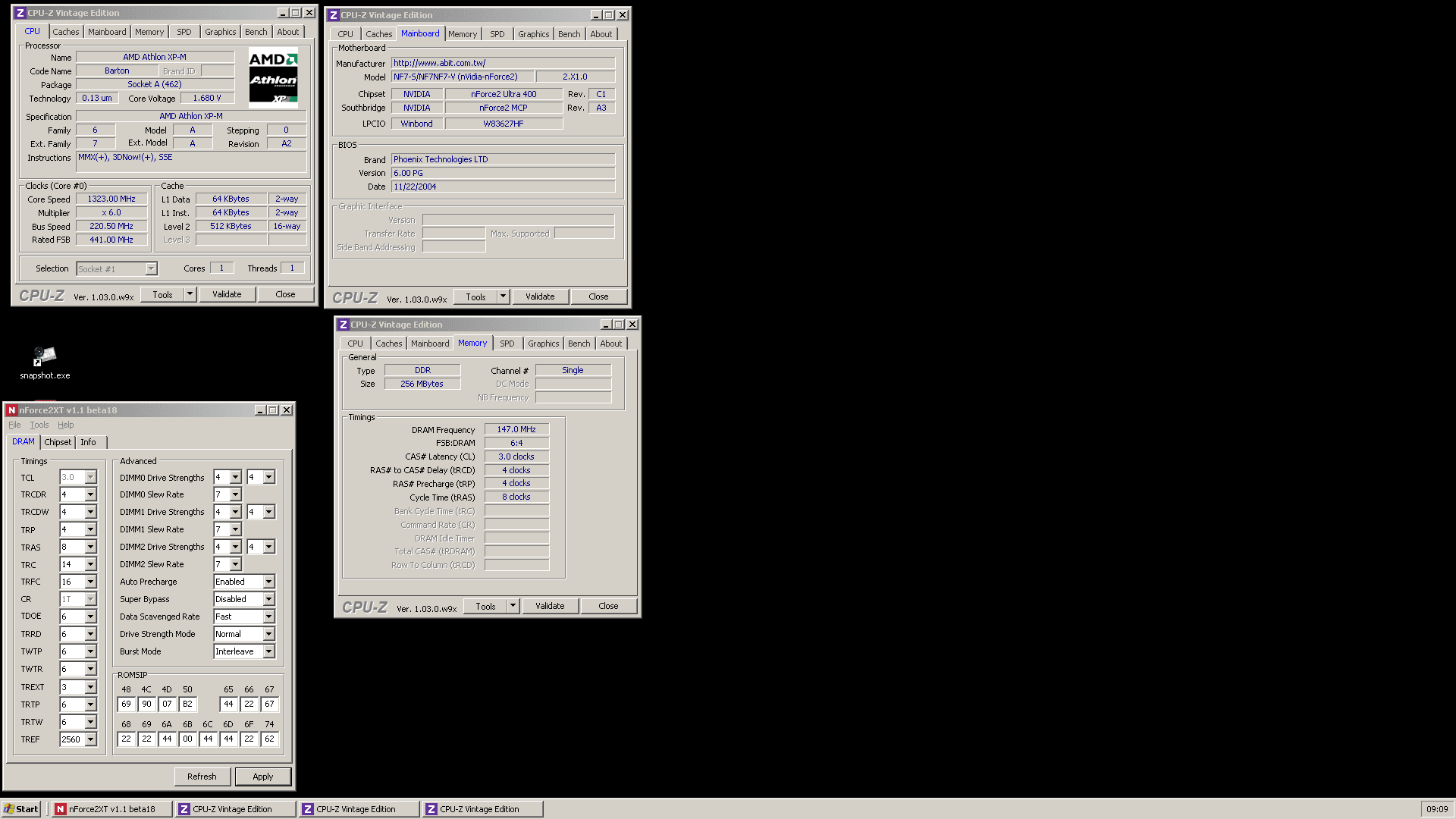1456x819 pixels.
Task: Click Refresh in nForce2XT
Action: tap(202, 777)
